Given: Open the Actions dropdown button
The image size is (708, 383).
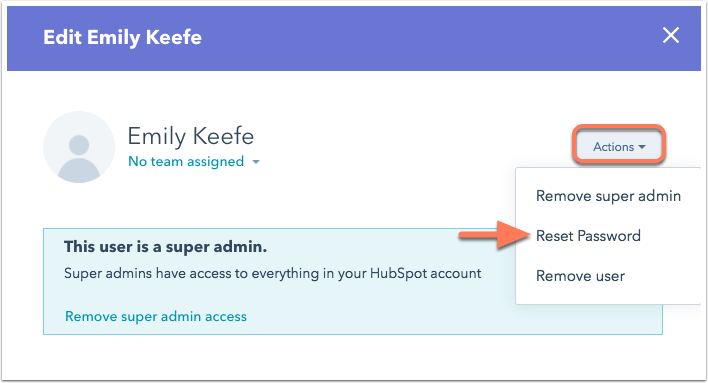Looking at the screenshot, I should [x=619, y=147].
